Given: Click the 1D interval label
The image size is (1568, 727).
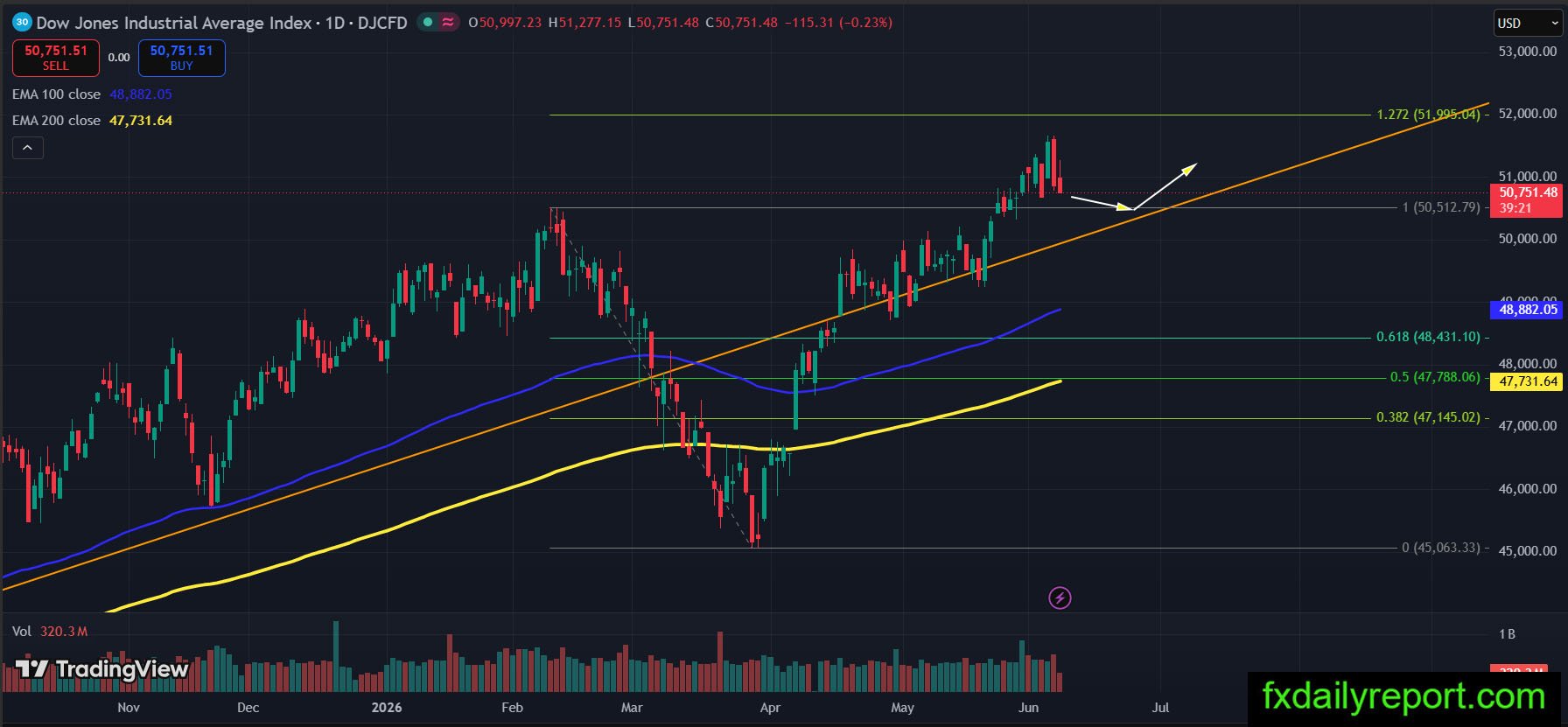Looking at the screenshot, I should (x=335, y=23).
